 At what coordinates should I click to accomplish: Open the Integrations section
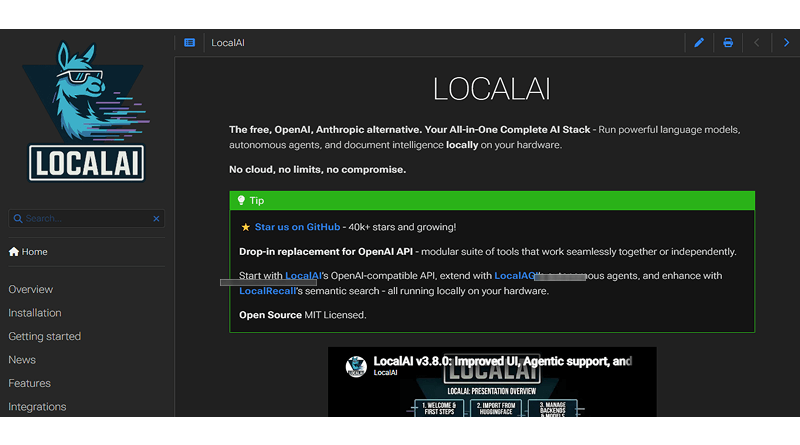37,407
